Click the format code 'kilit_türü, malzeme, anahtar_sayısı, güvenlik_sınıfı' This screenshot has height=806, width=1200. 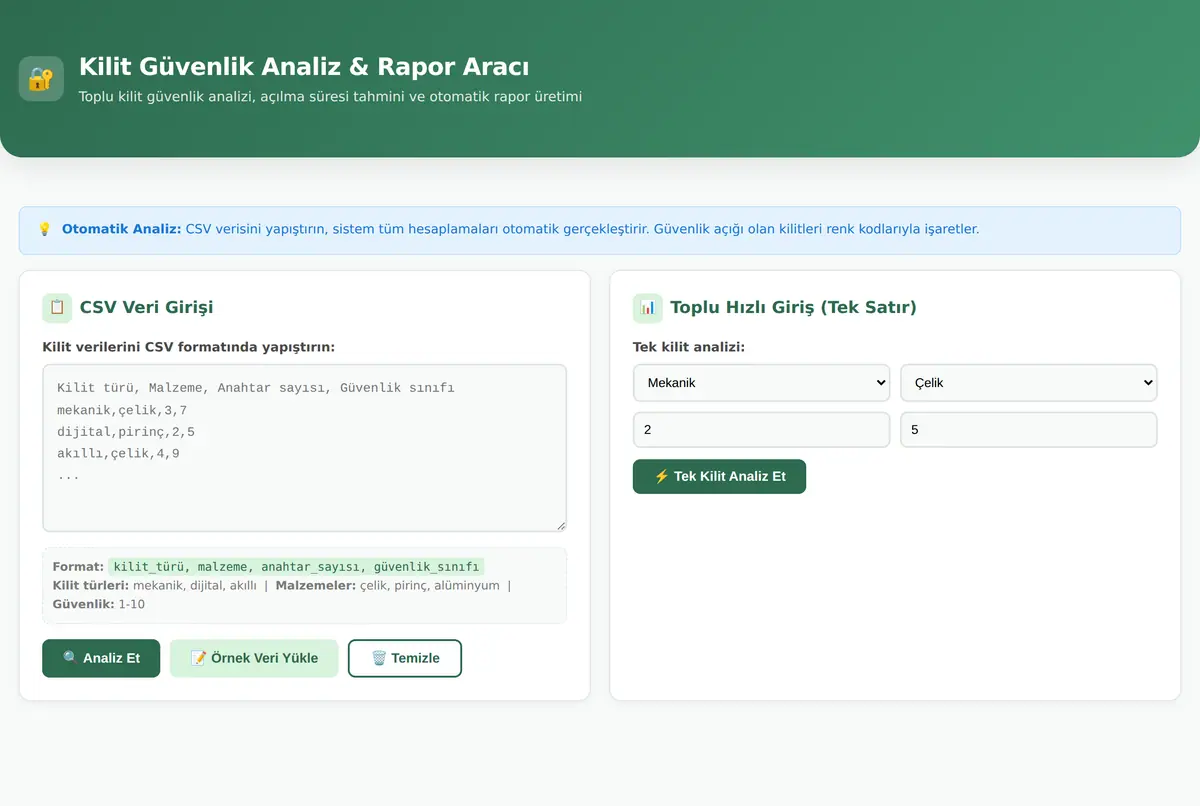[296, 566]
